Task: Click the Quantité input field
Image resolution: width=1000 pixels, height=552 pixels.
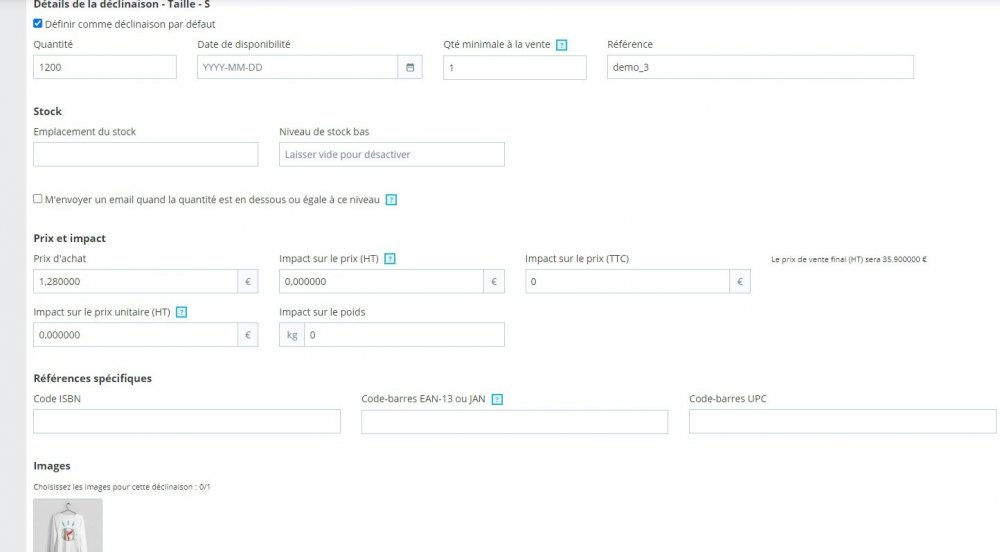Action: pos(105,67)
